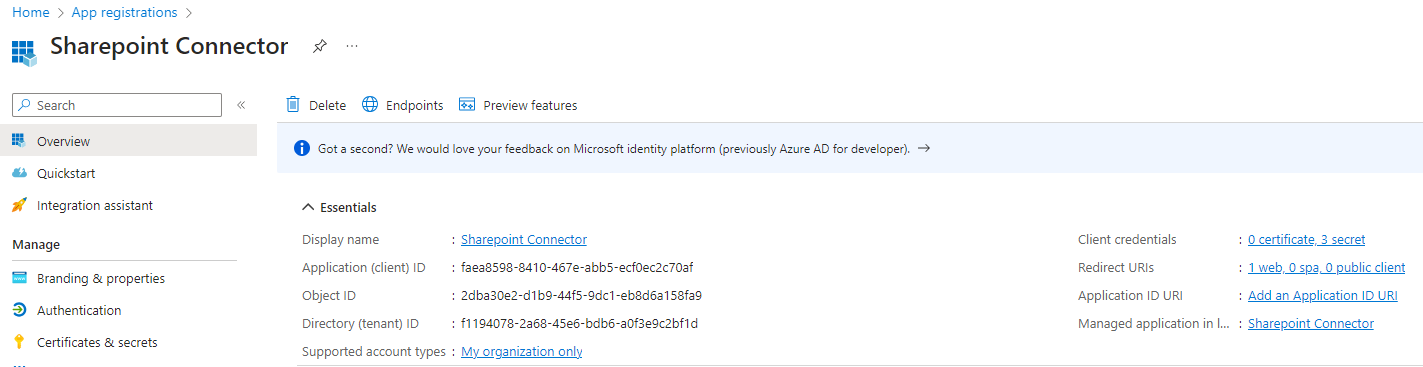Open Managed application Sharepoint Connector link
Screen dimensions: 1423x367
click(x=1311, y=323)
